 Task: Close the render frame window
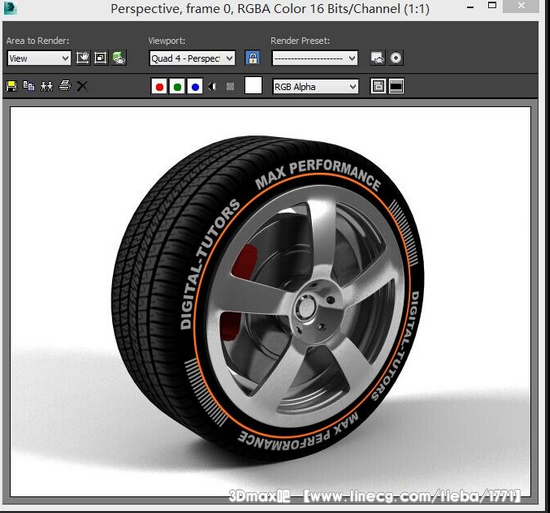point(521,6)
